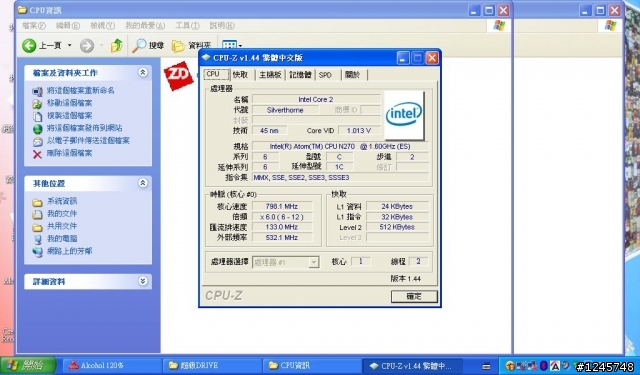Open Shared Documents link in other places
The height and width of the screenshot is (375, 640).
point(62,226)
